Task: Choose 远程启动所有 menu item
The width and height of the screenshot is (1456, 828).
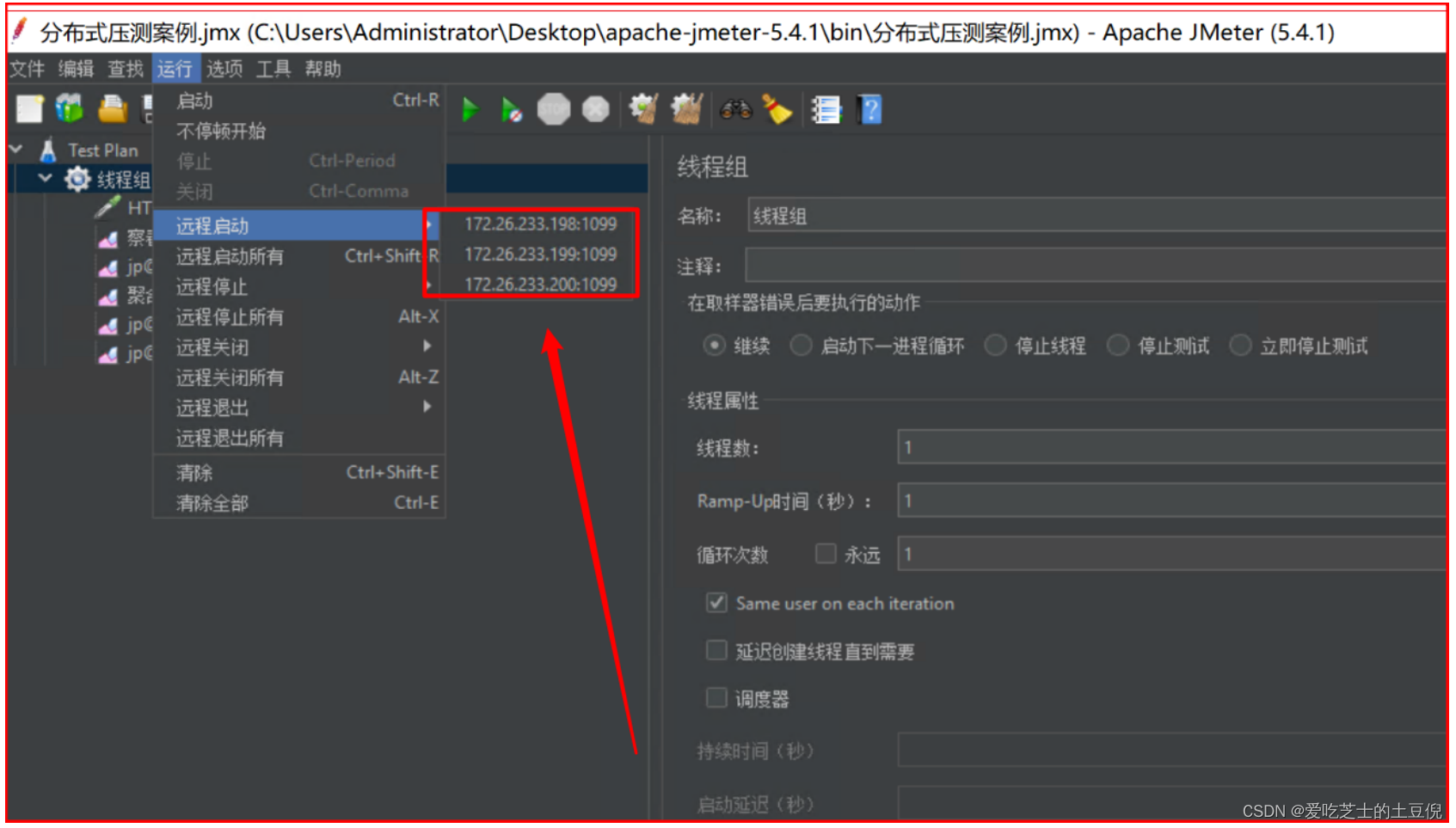Action: click(299, 256)
